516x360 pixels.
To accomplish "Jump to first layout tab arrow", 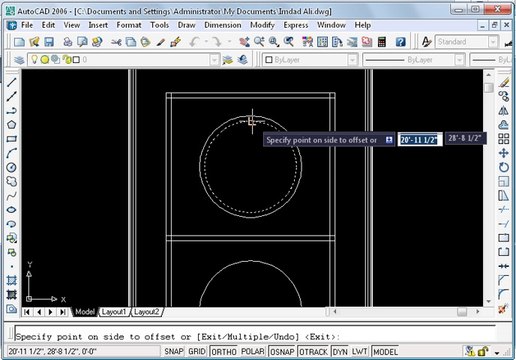I will tap(27, 312).
